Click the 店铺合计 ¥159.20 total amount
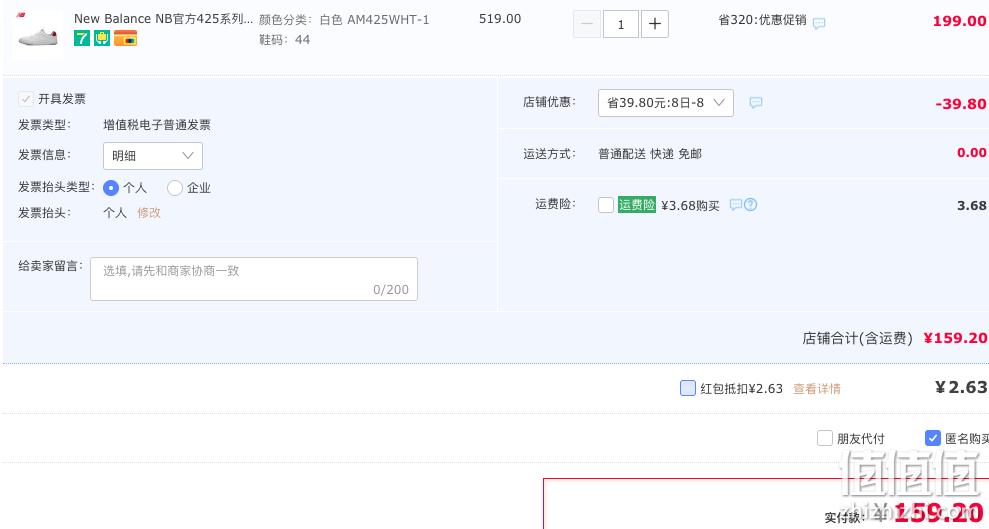The width and height of the screenshot is (989, 529). click(955, 338)
